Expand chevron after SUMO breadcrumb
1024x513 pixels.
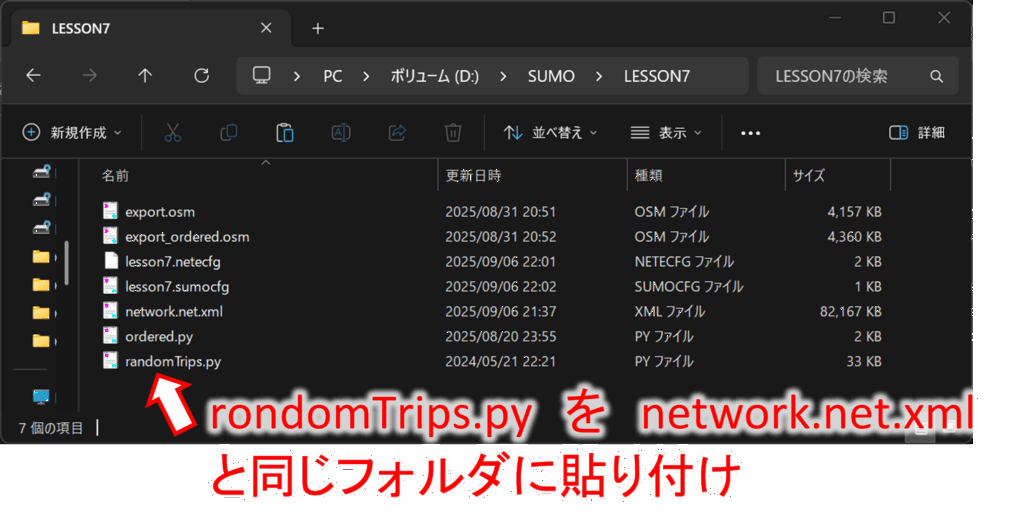[x=599, y=76]
